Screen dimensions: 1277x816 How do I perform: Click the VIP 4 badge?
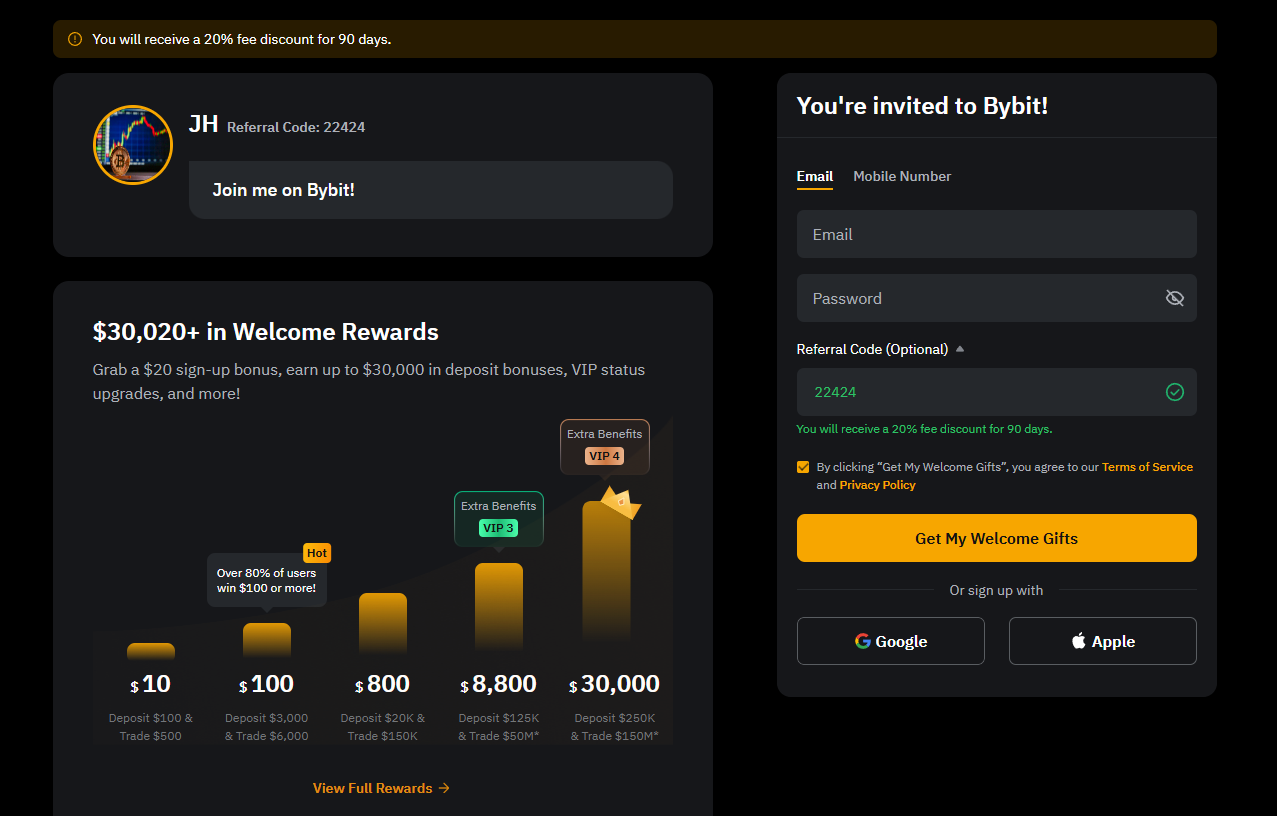(x=604, y=456)
